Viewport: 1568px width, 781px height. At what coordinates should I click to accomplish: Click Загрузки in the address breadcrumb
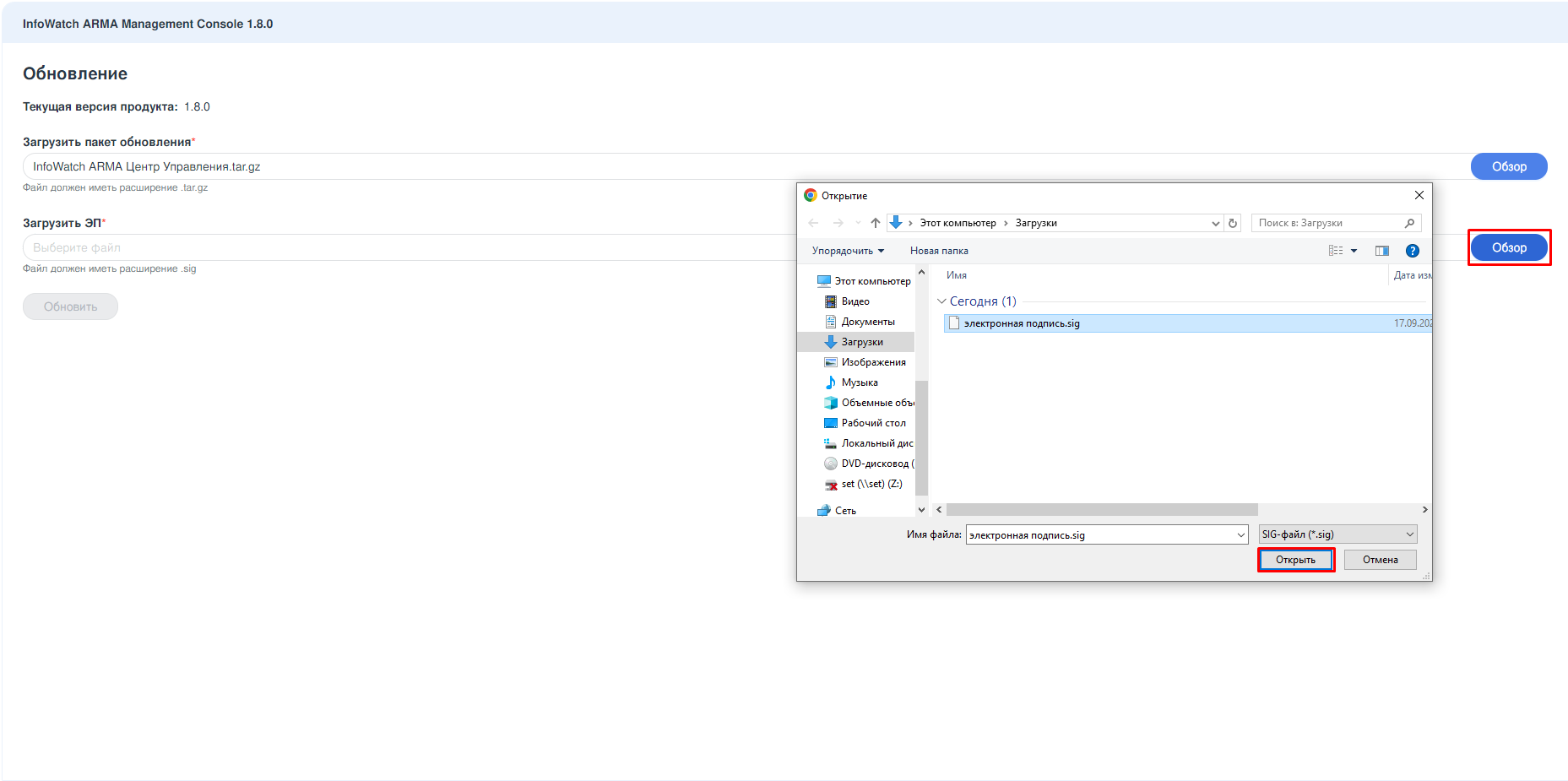1036,223
